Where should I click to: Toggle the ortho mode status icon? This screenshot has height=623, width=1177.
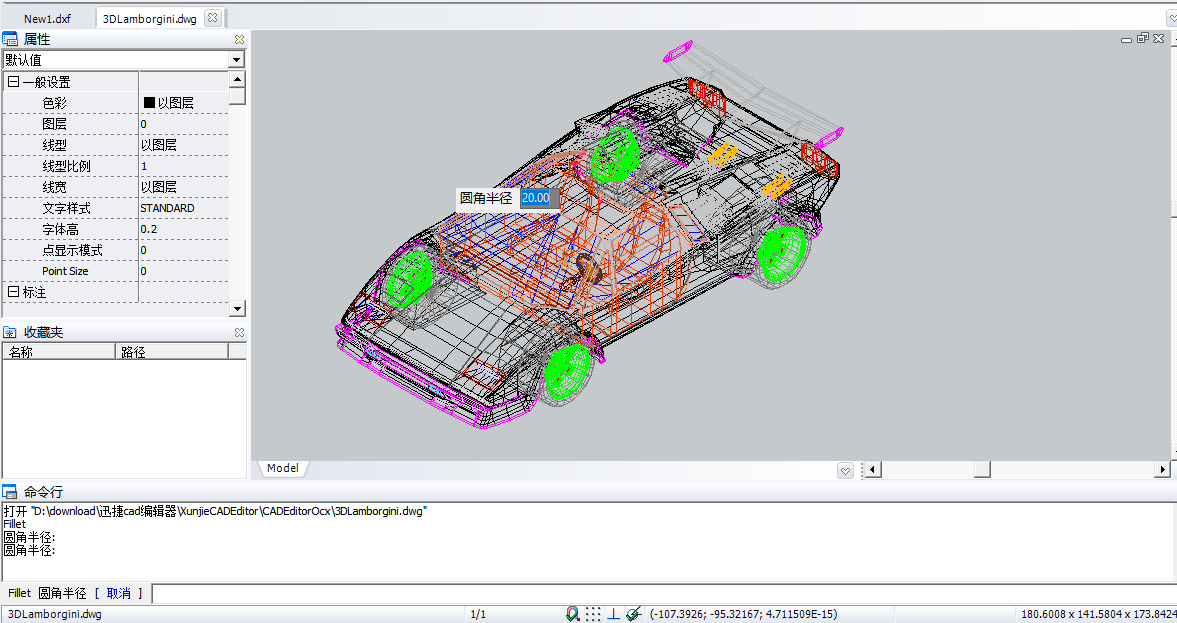pos(613,614)
